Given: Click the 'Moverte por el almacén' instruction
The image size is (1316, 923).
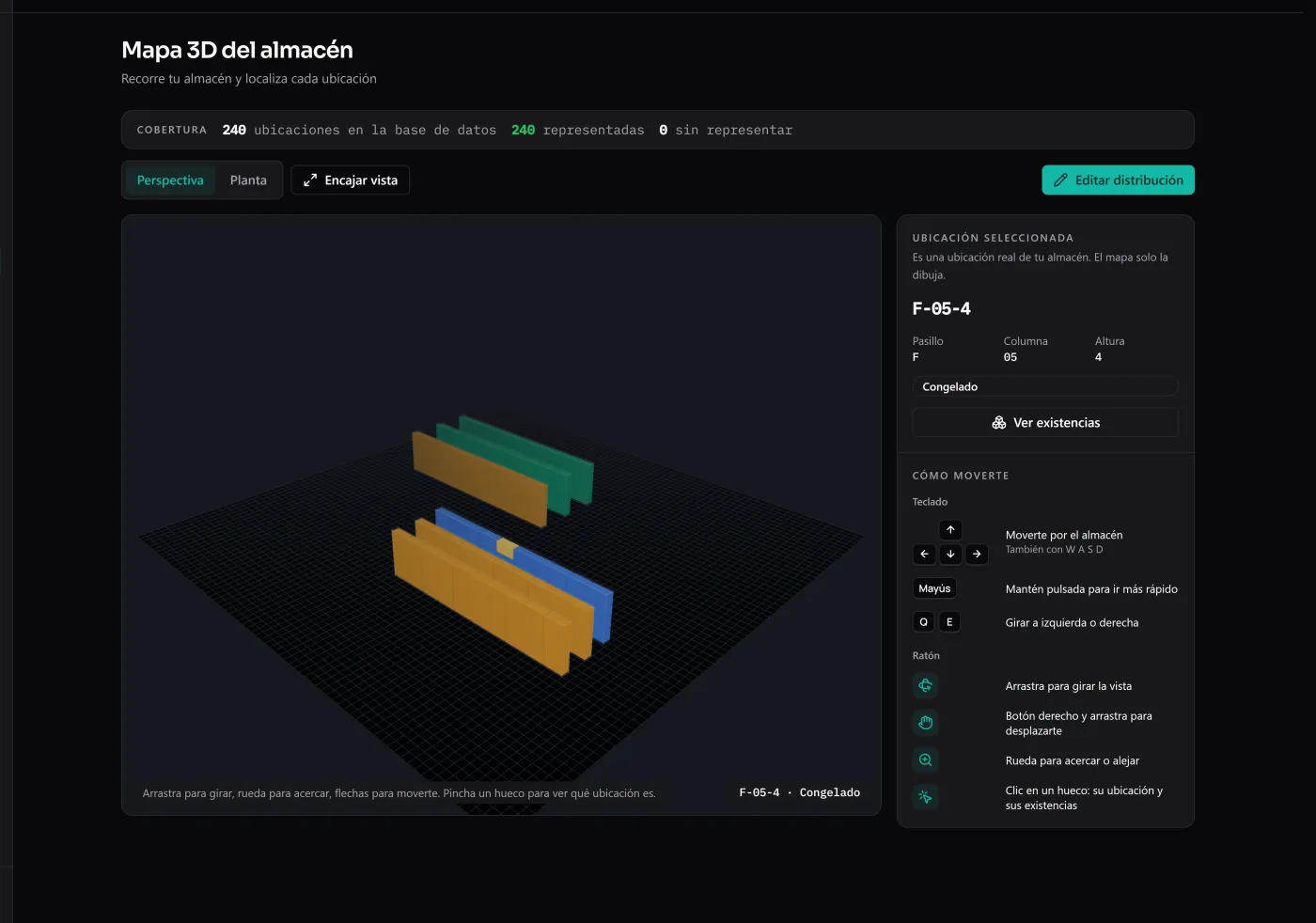Looking at the screenshot, I should pos(1064,535).
